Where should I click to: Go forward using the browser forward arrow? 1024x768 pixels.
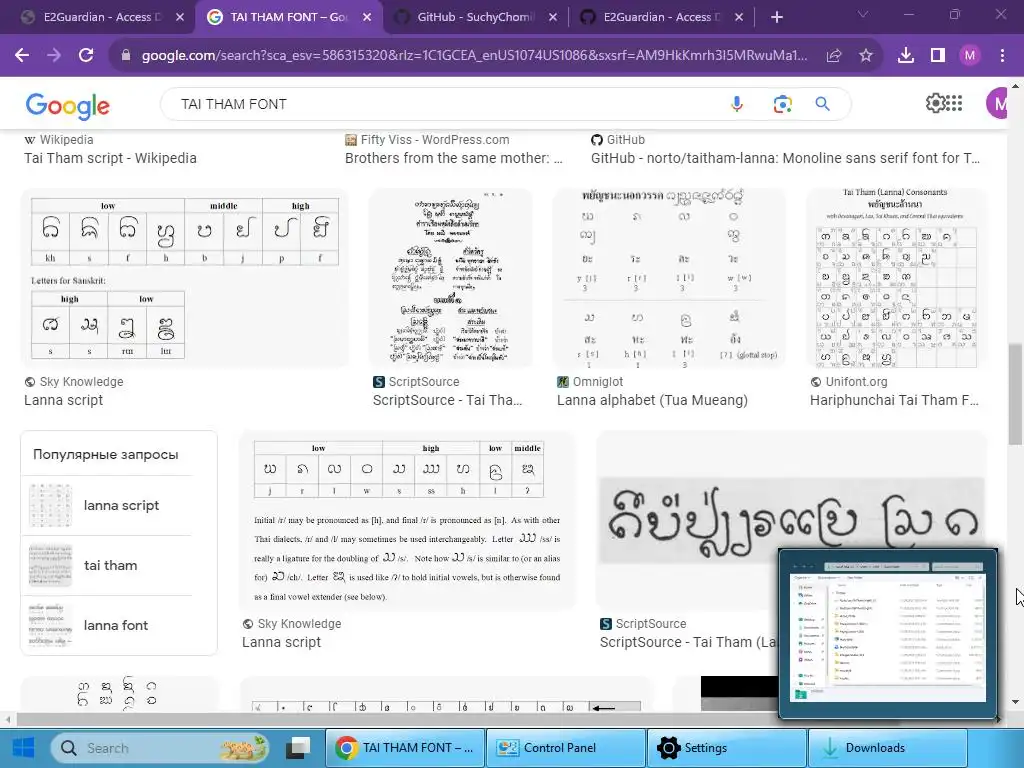54,56
